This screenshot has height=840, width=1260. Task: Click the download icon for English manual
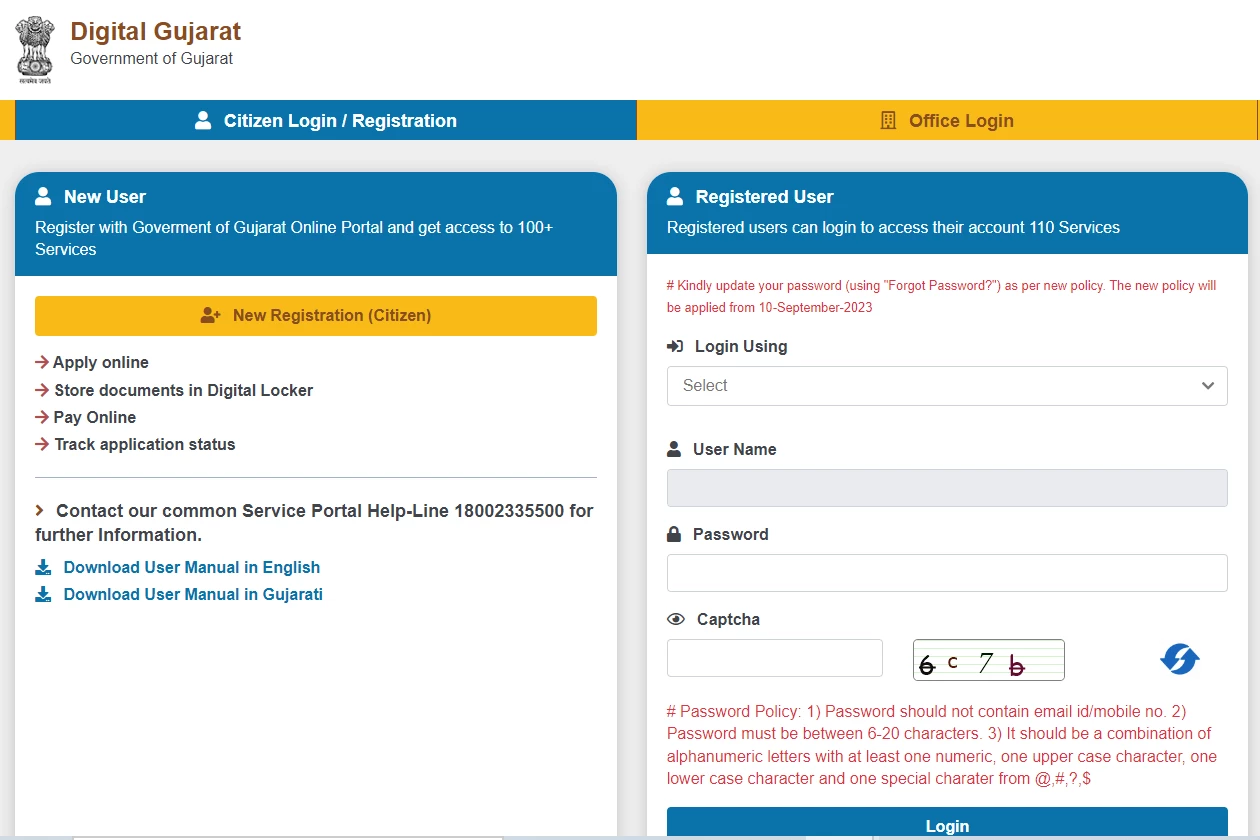tap(43, 568)
